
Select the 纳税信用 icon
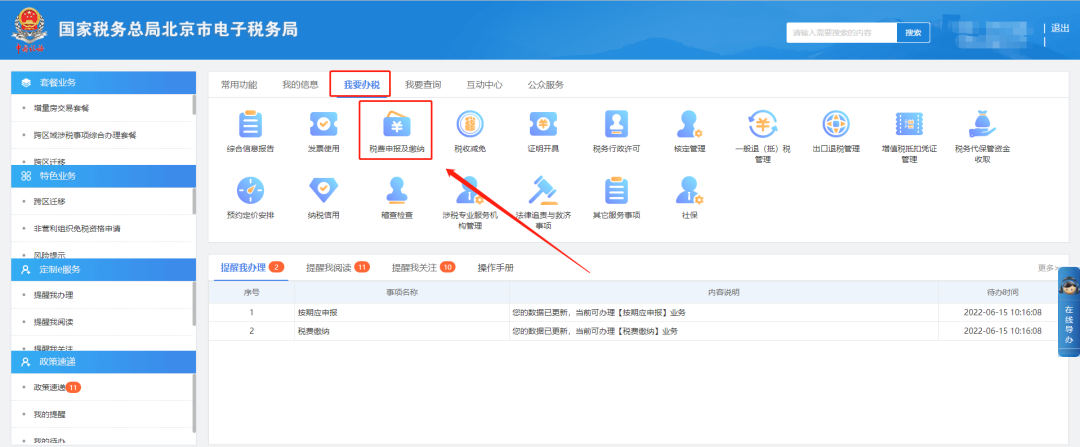[323, 190]
